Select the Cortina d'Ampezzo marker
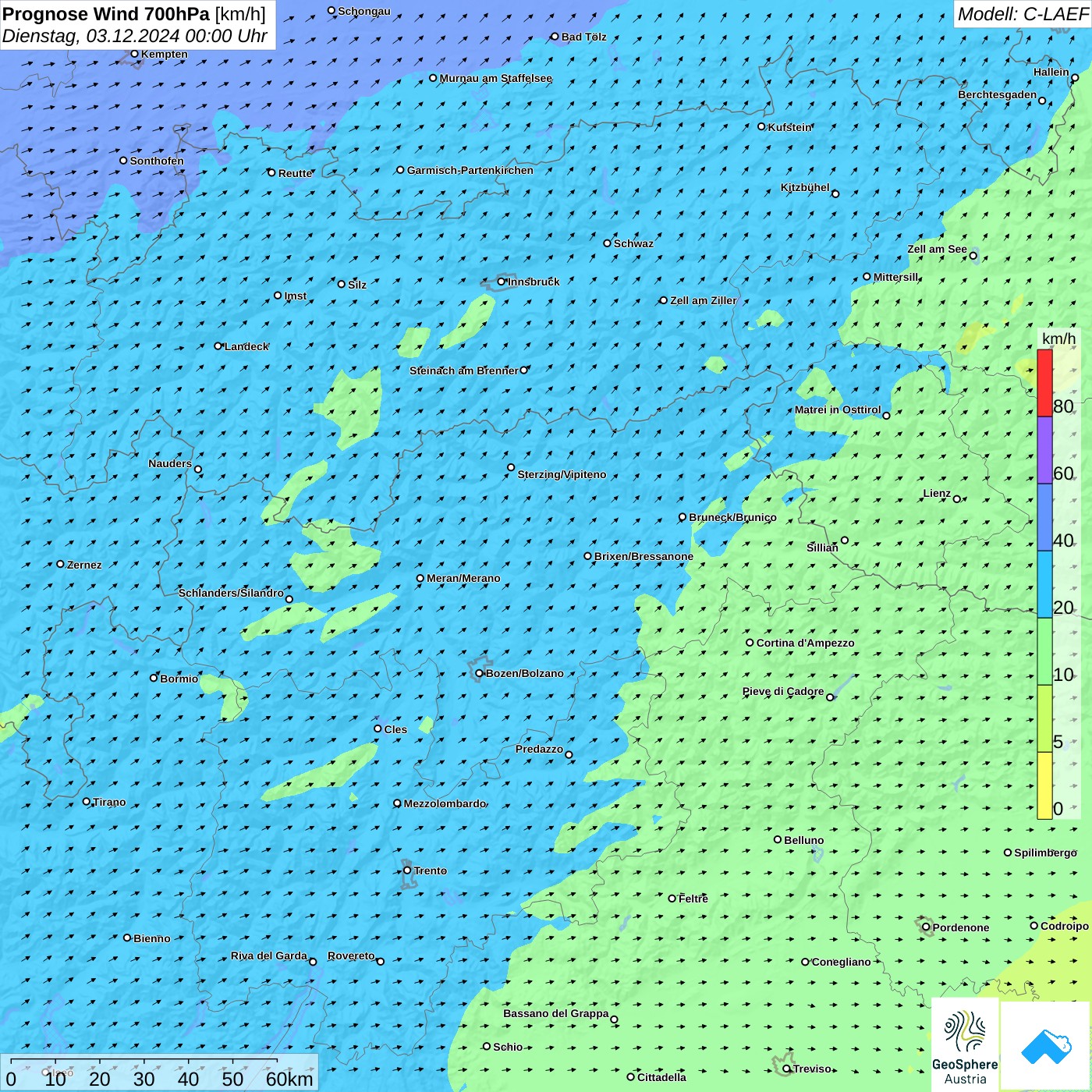This screenshot has width=1092, height=1092. pos(750,643)
